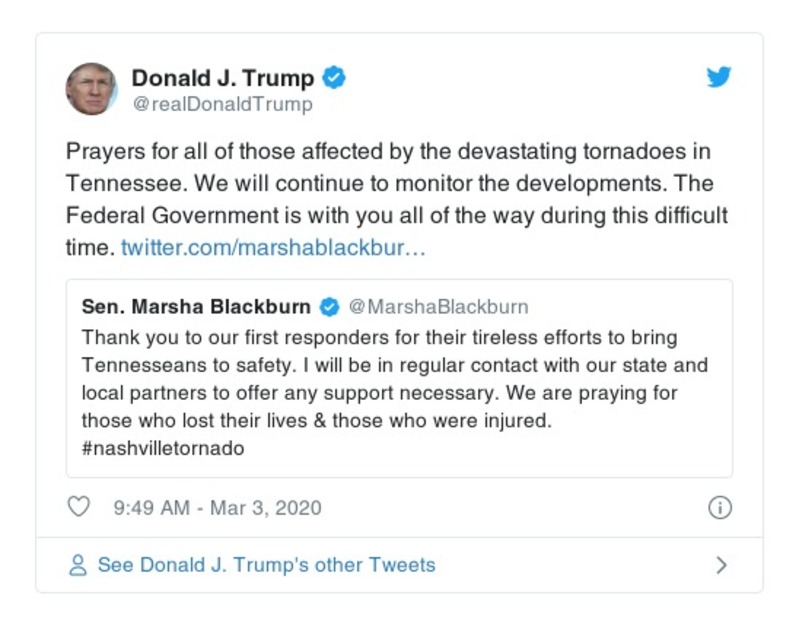
Task: Open the profile avatar photo
Action: [91, 89]
